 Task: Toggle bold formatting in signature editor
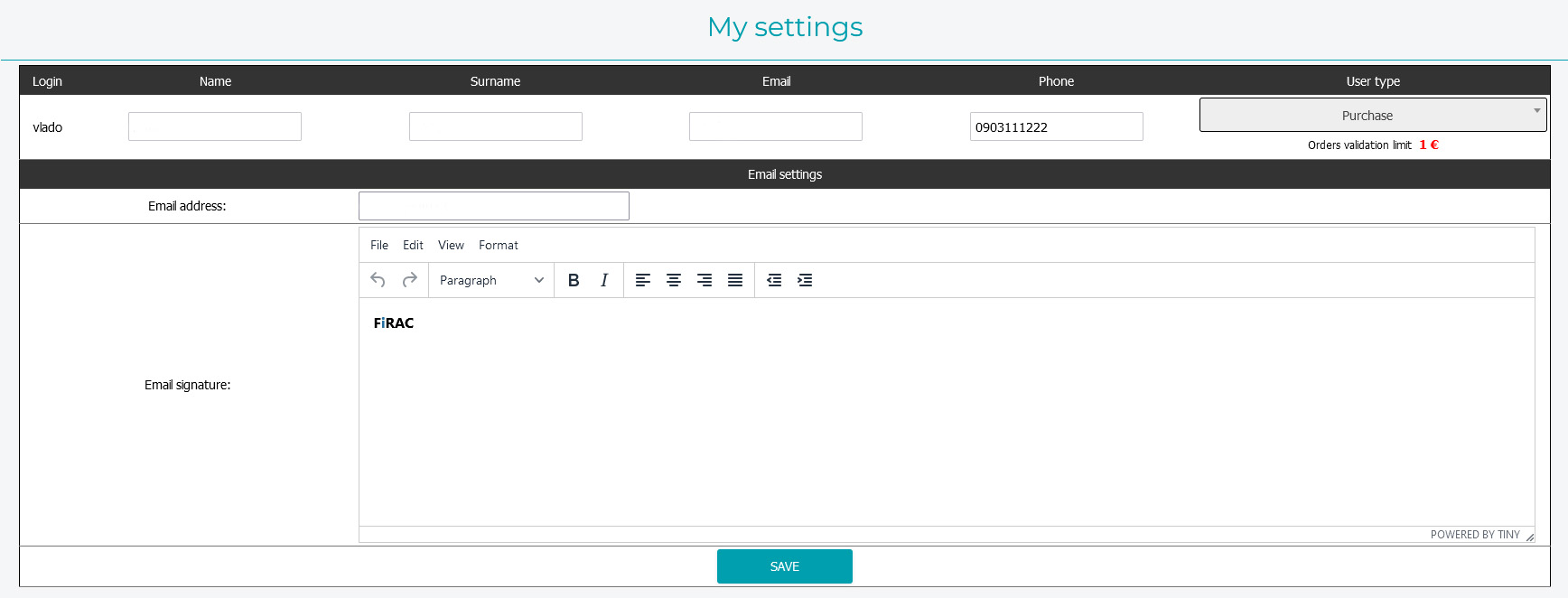(x=574, y=280)
